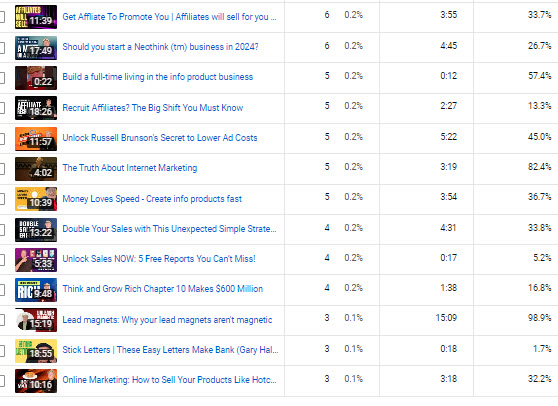Viewport: 558px width, 406px height.
Task: Open 'Should you start a Neothink business' link
Action: (160, 47)
